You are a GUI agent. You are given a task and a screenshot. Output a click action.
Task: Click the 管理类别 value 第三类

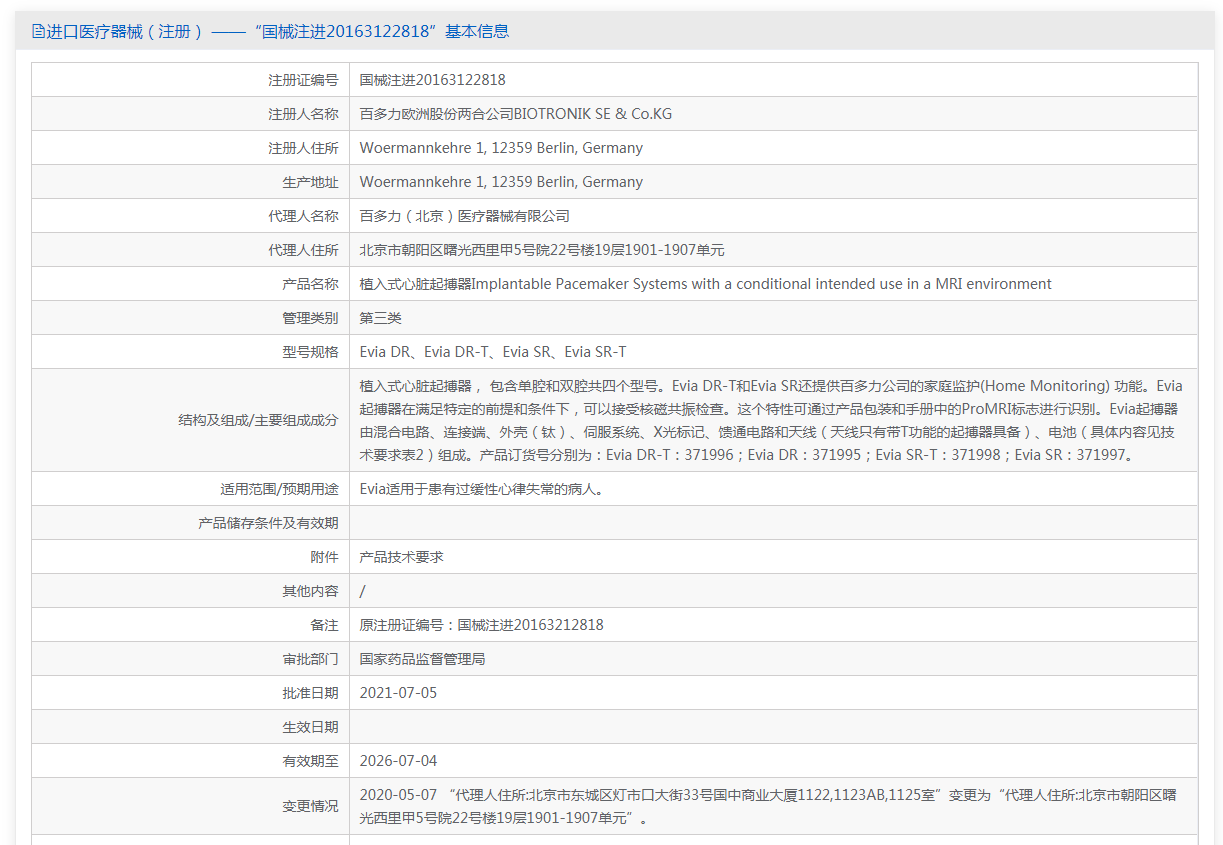(381, 318)
